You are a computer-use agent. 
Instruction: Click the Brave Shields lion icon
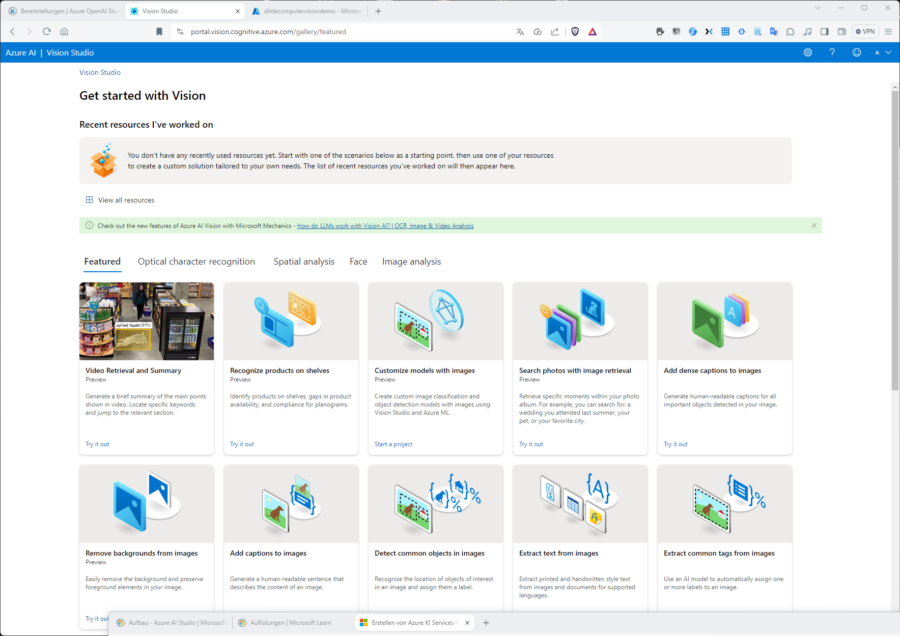click(575, 31)
